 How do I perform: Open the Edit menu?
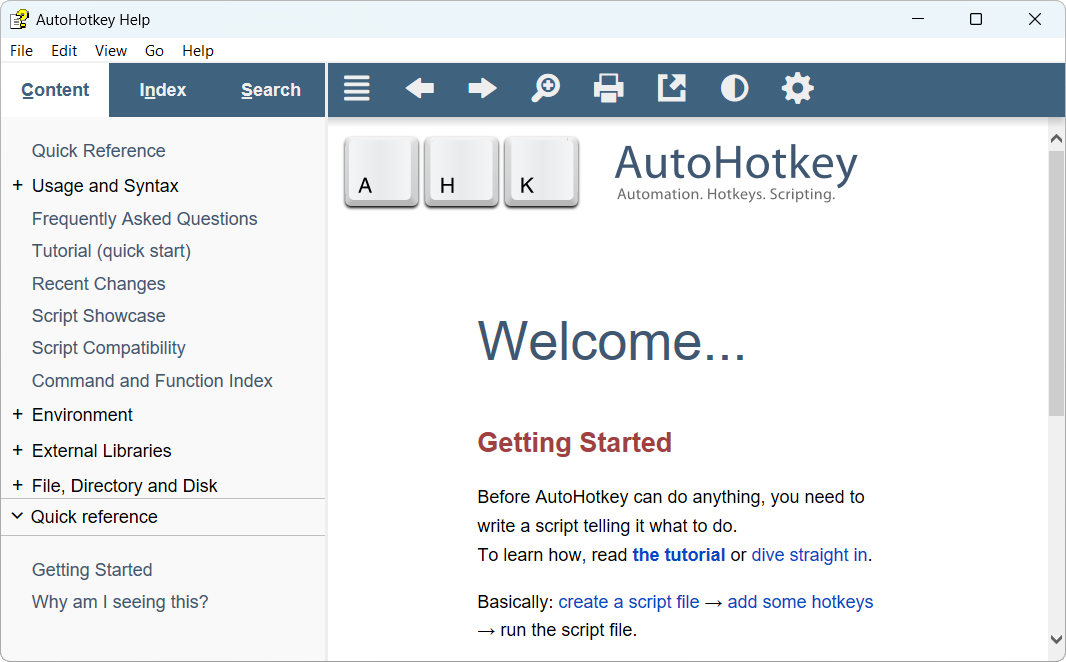point(64,51)
